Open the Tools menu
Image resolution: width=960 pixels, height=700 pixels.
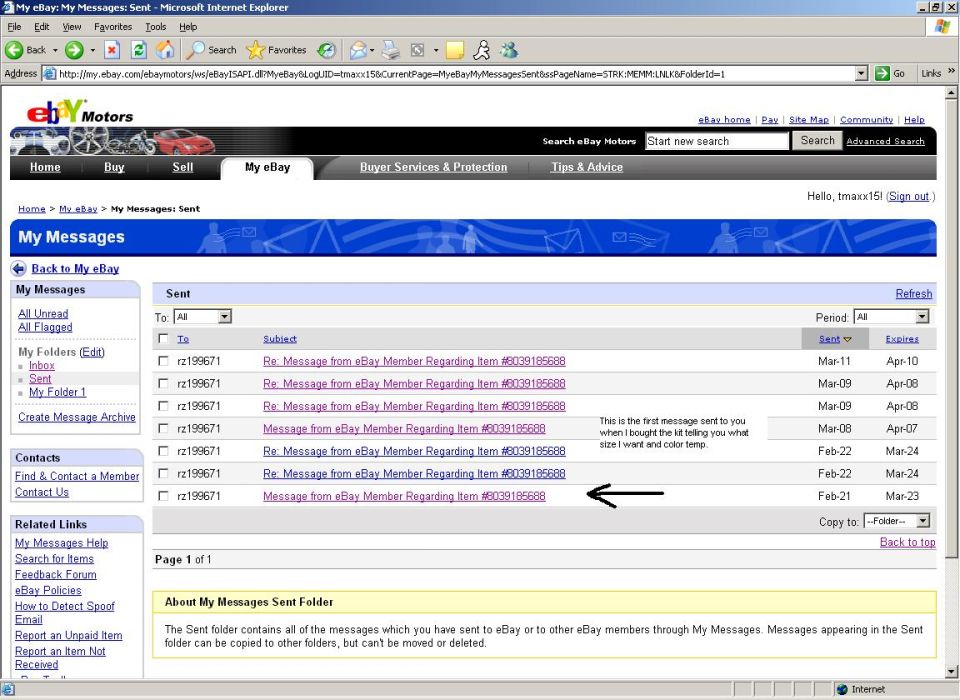[156, 27]
